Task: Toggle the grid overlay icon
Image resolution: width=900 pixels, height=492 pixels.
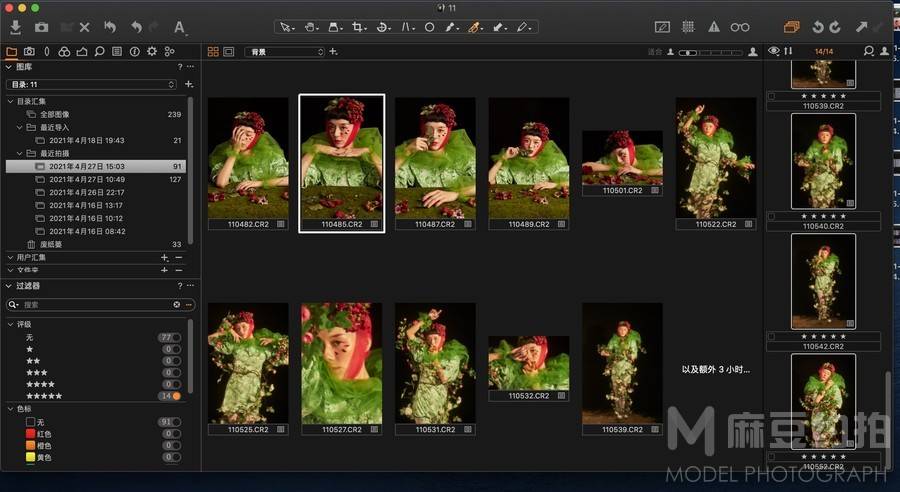Action: tap(688, 27)
